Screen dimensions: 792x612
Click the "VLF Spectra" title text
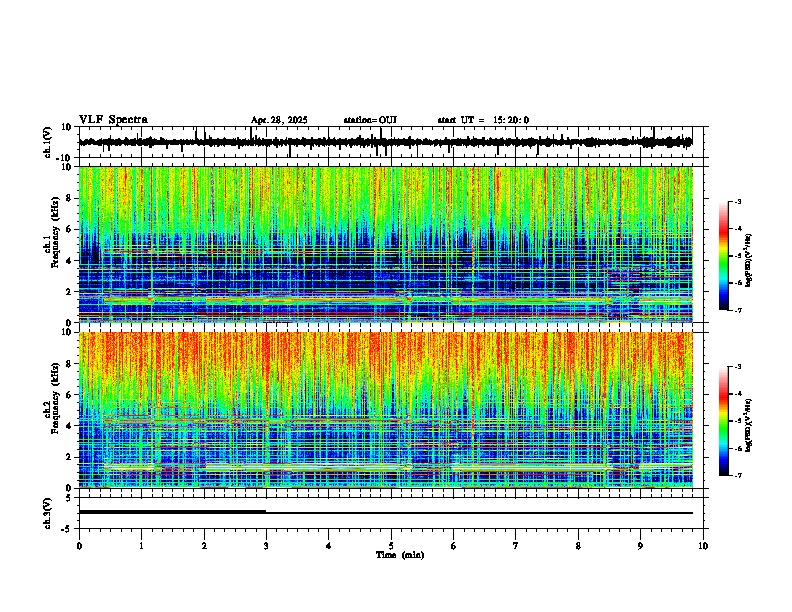point(113,120)
